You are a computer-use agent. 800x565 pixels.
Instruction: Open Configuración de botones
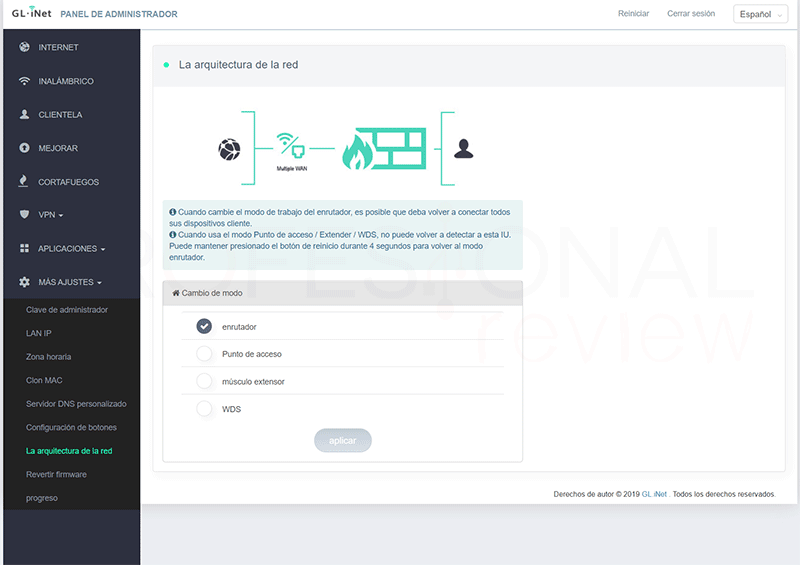(71, 427)
